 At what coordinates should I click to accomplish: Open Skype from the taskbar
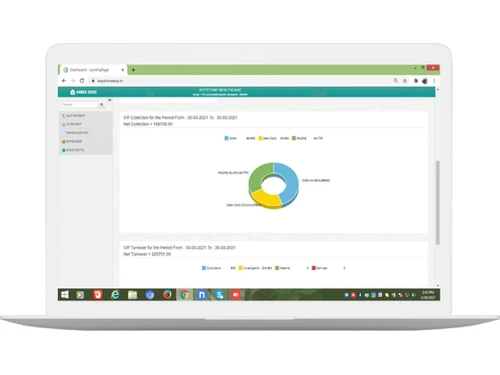pyautogui.click(x=219, y=295)
